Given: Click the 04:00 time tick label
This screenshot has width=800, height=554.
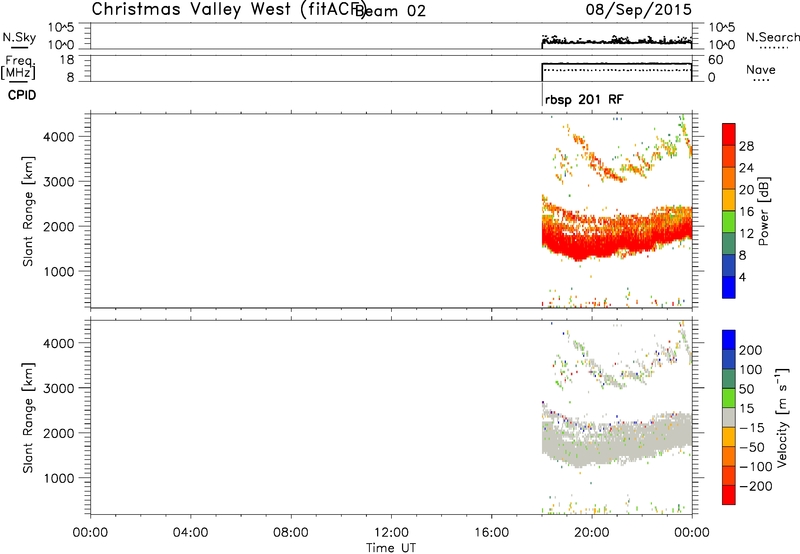Looking at the screenshot, I should 190,533.
